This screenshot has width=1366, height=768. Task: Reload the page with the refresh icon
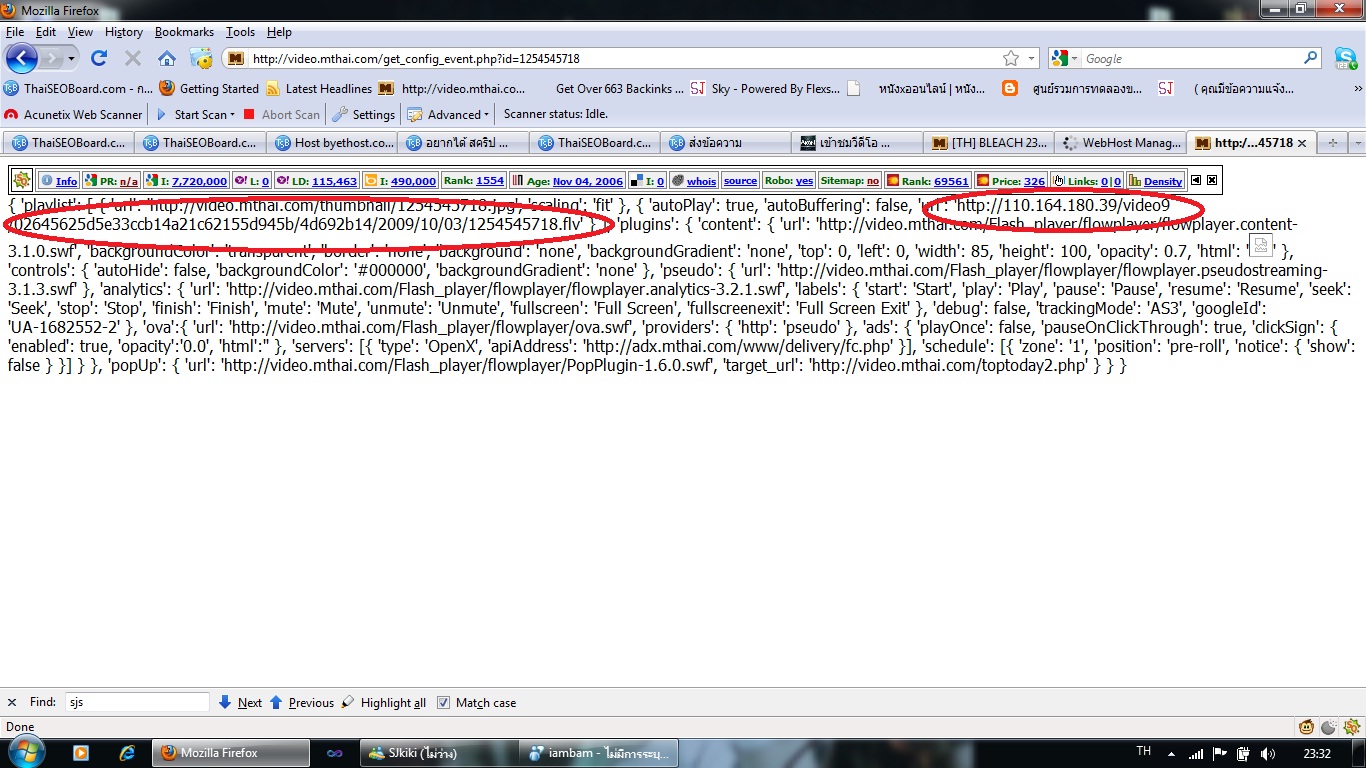pyautogui.click(x=99, y=58)
